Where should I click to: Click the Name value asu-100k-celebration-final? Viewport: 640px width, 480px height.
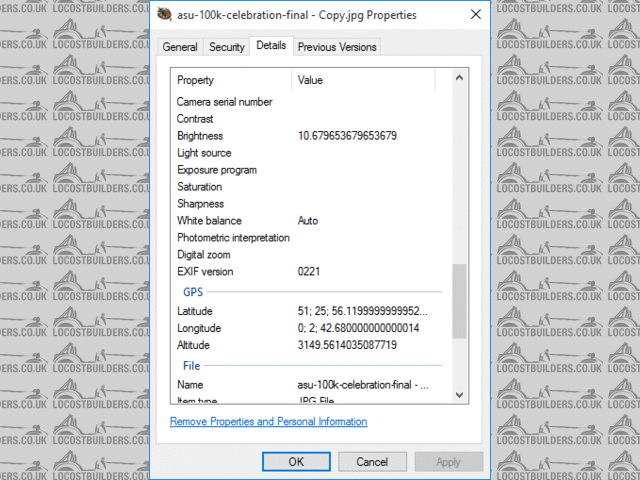click(363, 385)
